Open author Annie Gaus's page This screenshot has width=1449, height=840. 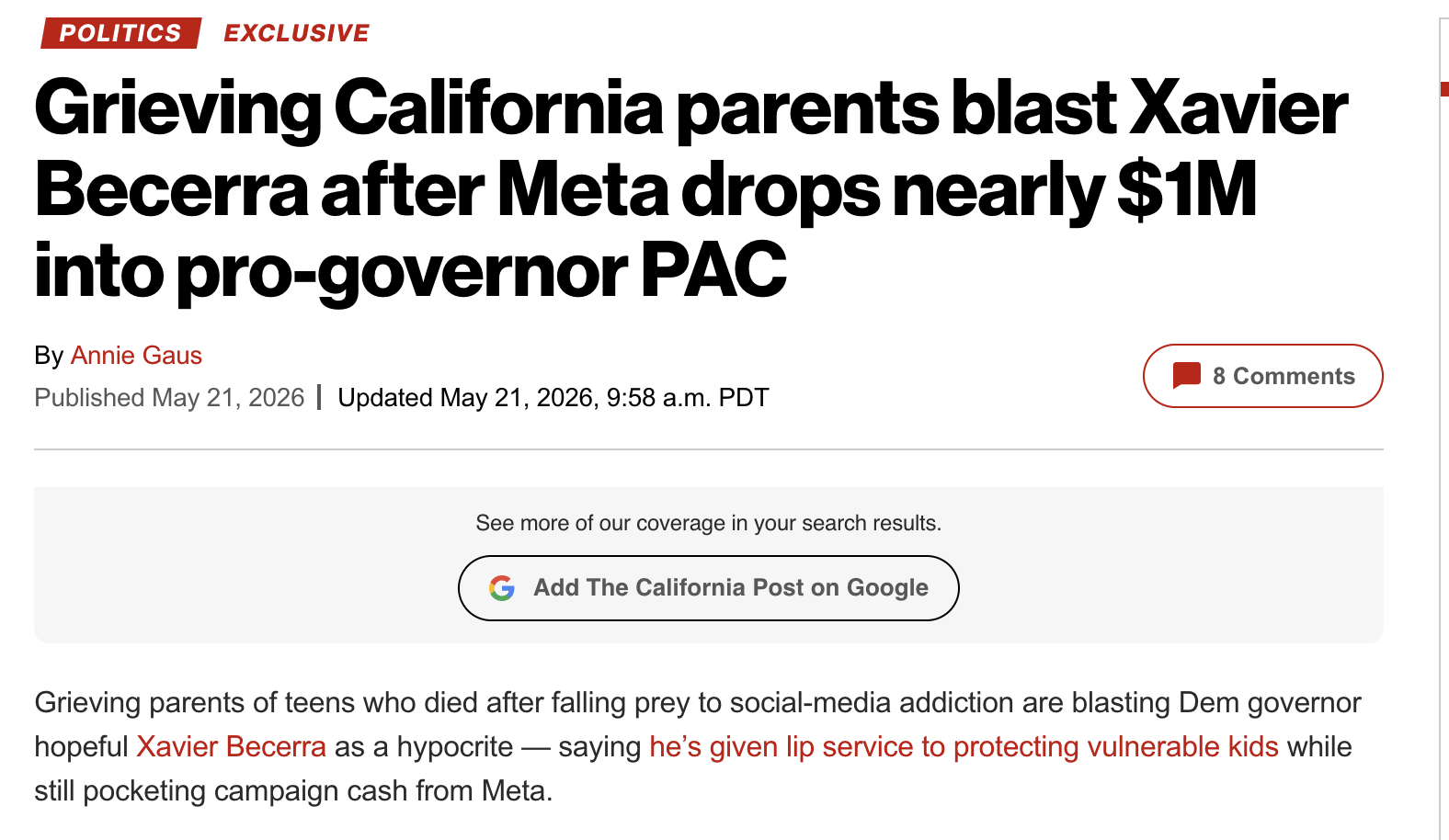(136, 356)
